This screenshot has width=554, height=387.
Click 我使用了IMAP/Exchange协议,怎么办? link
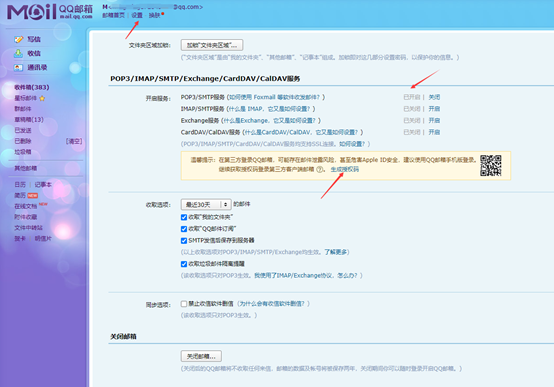(306, 275)
